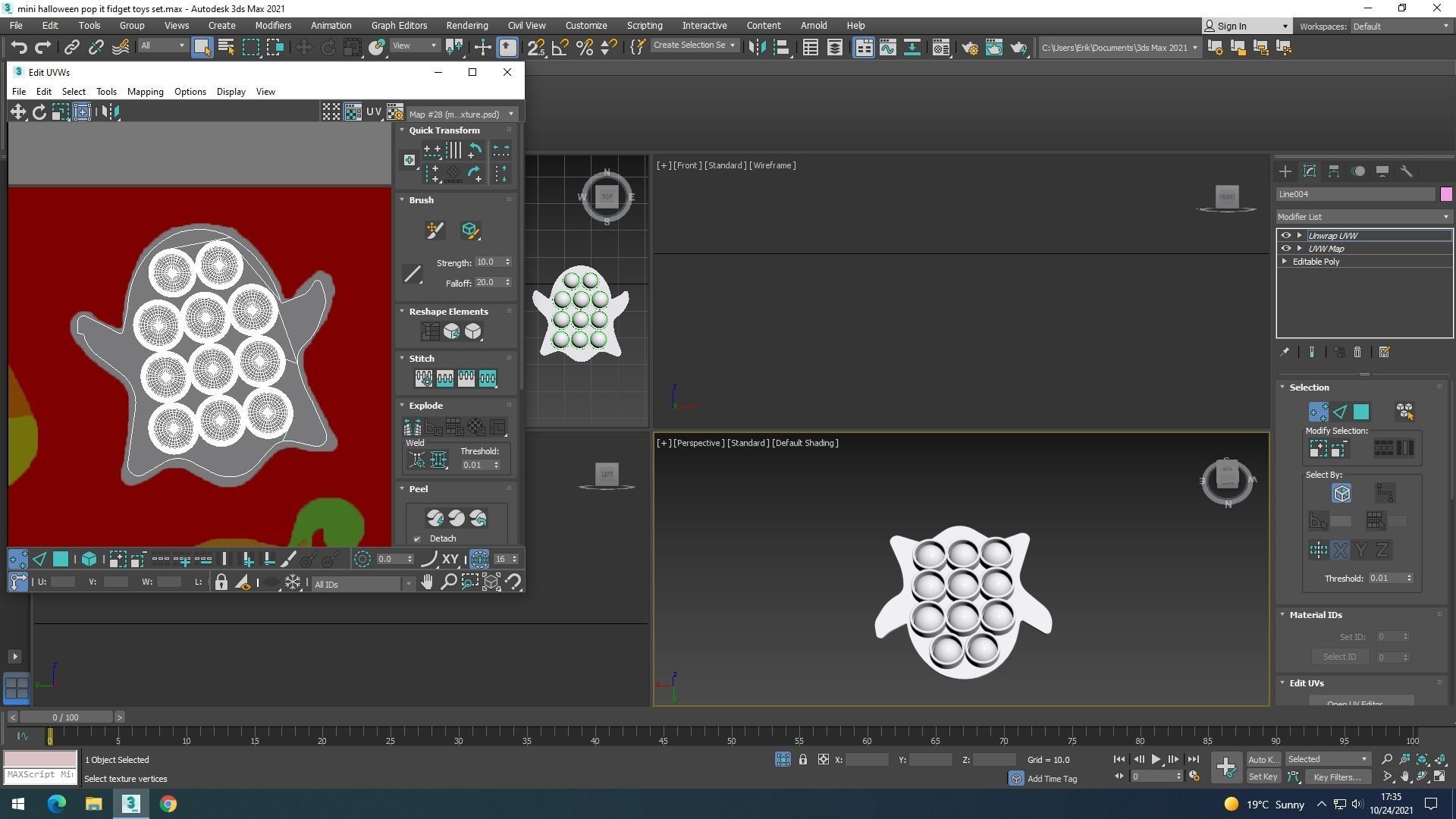Click Remove modifier trash icon

tap(1357, 353)
